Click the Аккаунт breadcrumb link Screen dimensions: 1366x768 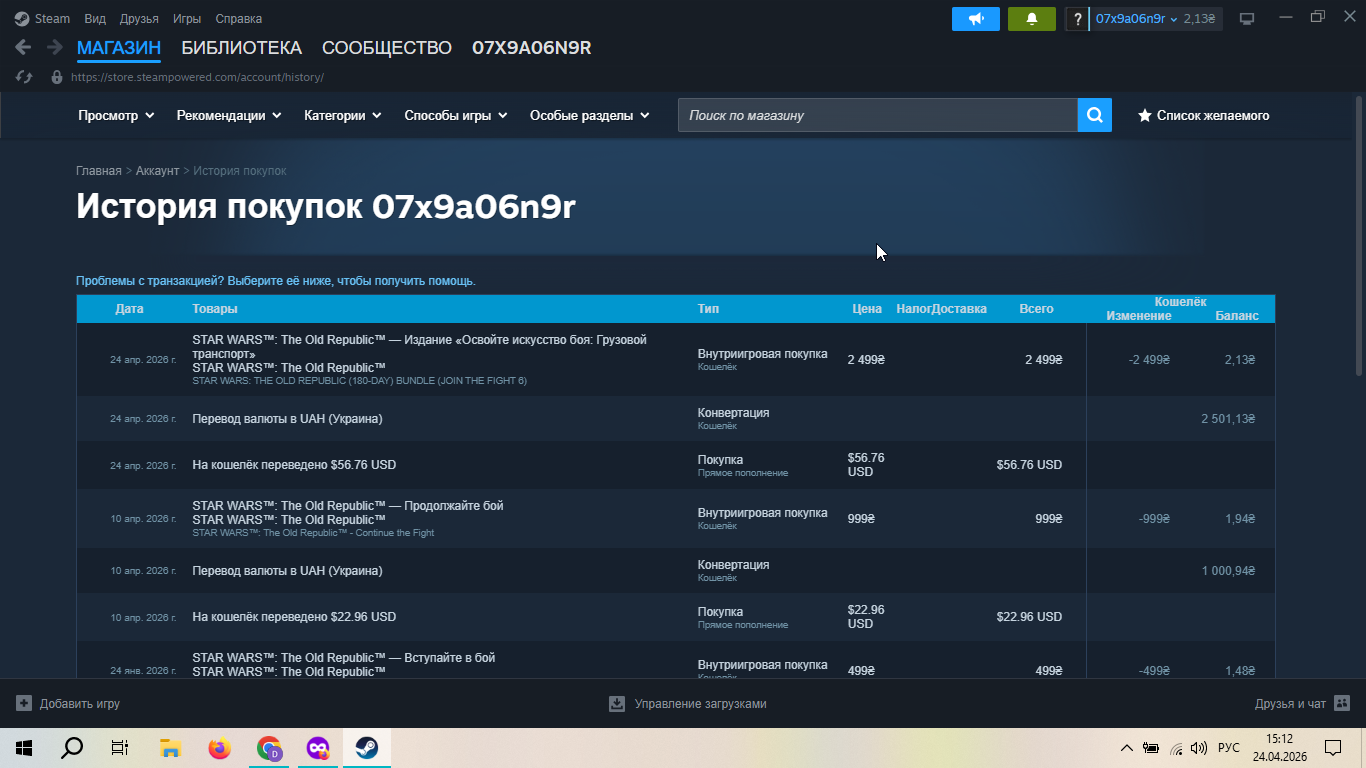pos(158,171)
